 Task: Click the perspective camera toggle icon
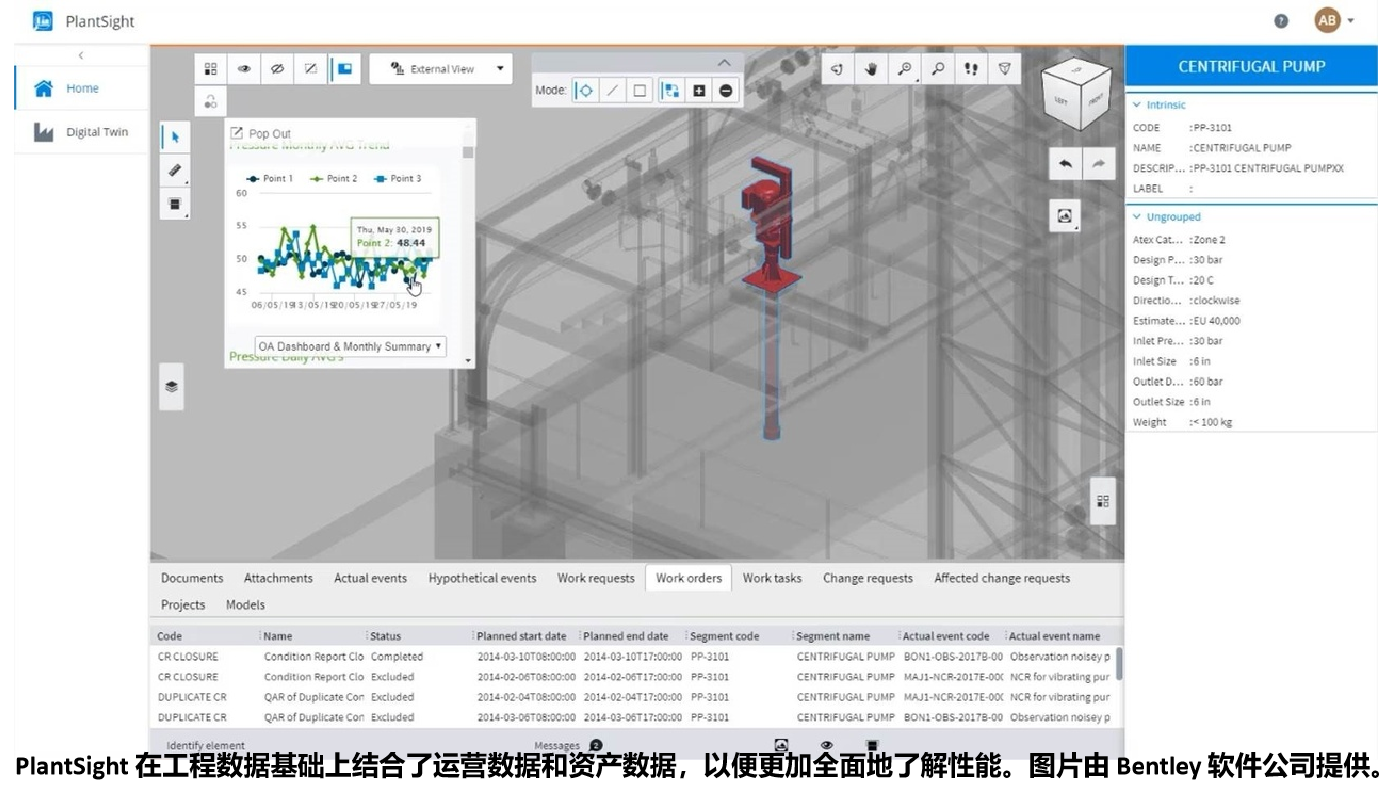(x=1005, y=69)
